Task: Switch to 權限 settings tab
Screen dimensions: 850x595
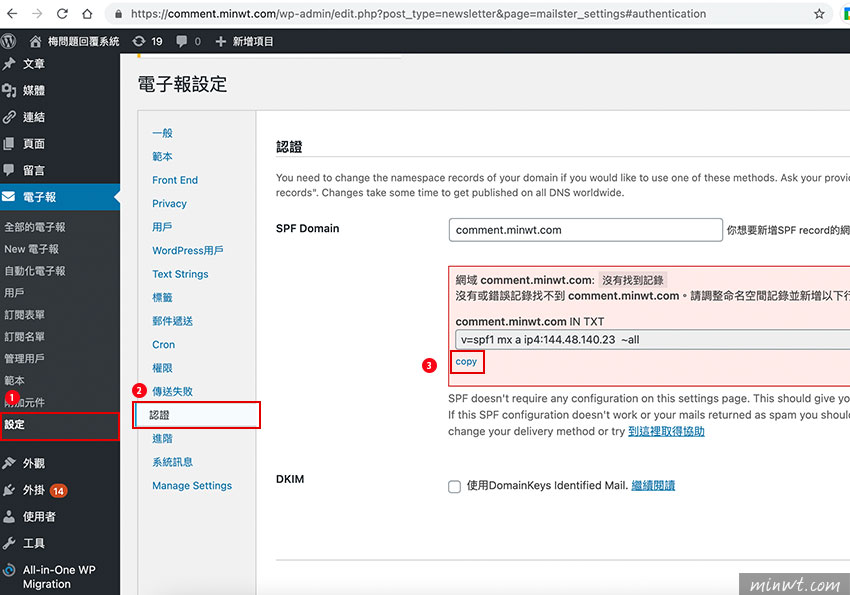Action: click(x=163, y=368)
